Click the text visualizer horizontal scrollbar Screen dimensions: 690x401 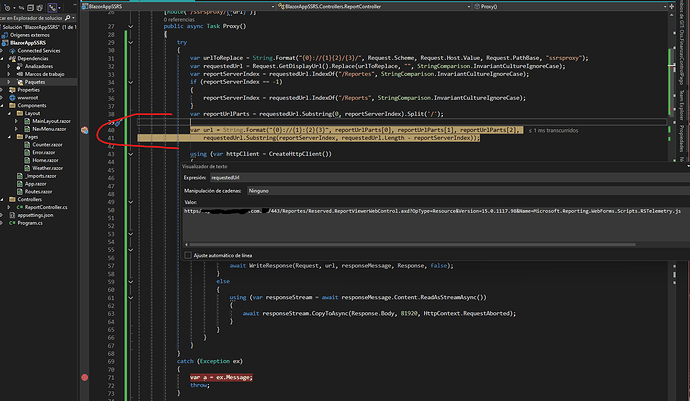[412, 245]
